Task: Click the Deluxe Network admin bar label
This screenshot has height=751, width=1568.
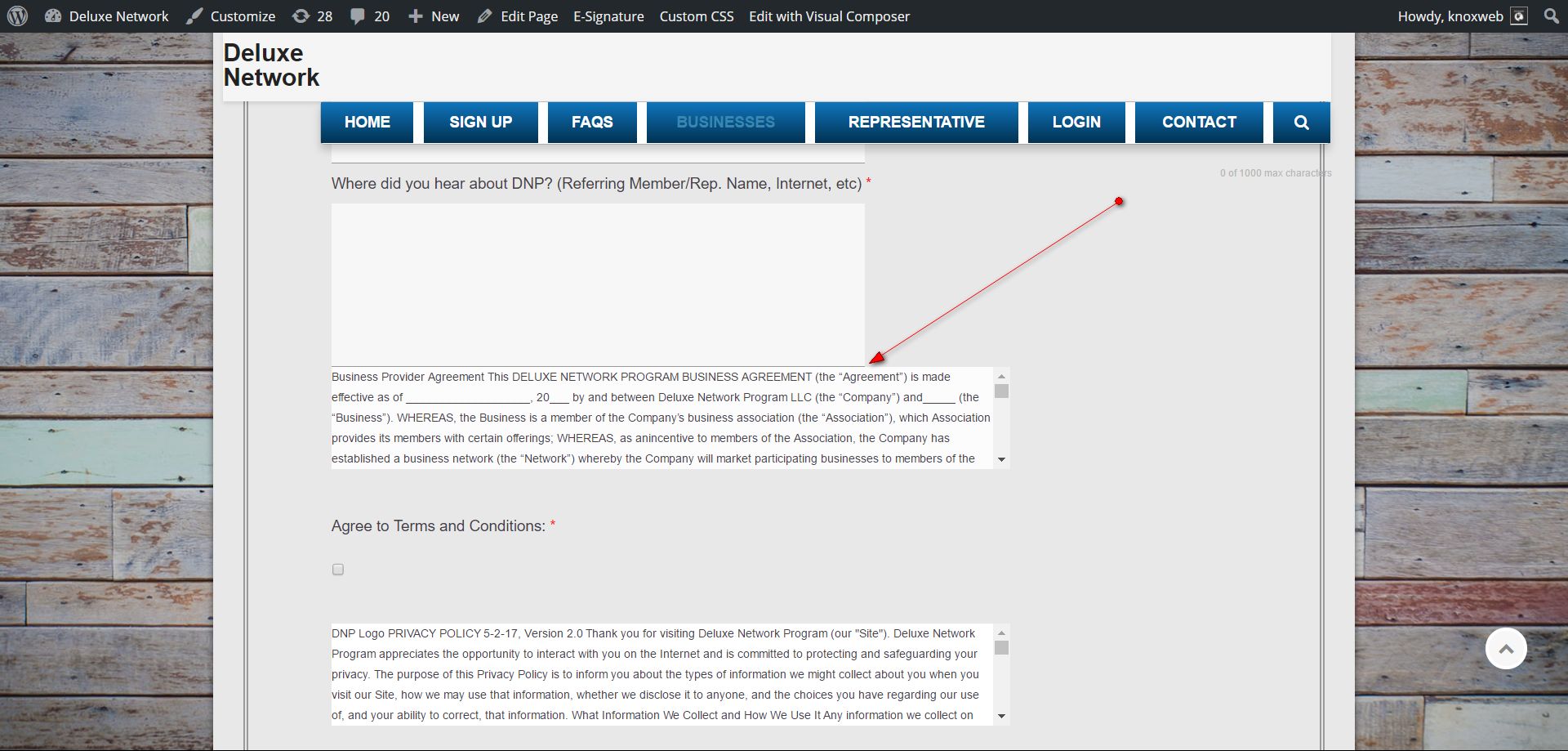Action: pyautogui.click(x=118, y=16)
